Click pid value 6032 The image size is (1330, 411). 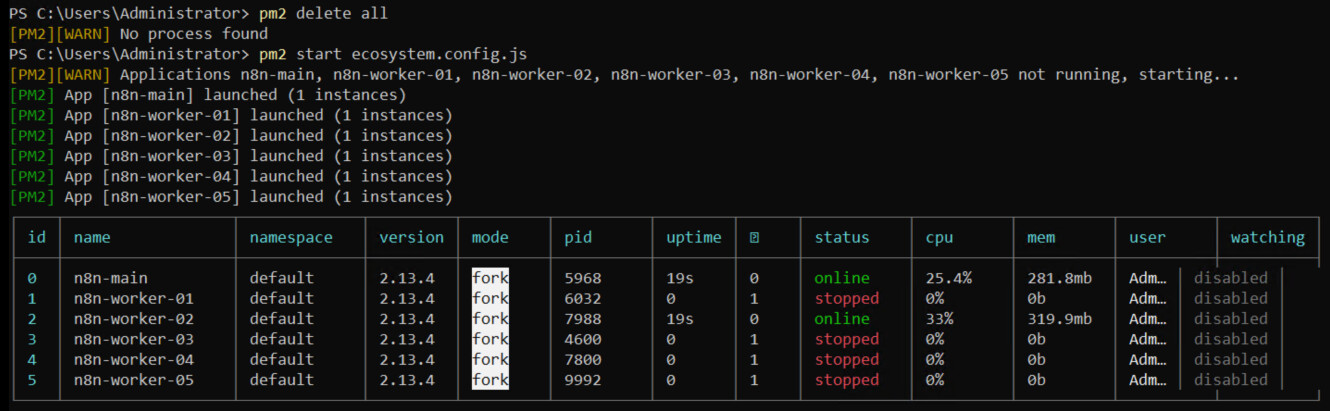(583, 298)
